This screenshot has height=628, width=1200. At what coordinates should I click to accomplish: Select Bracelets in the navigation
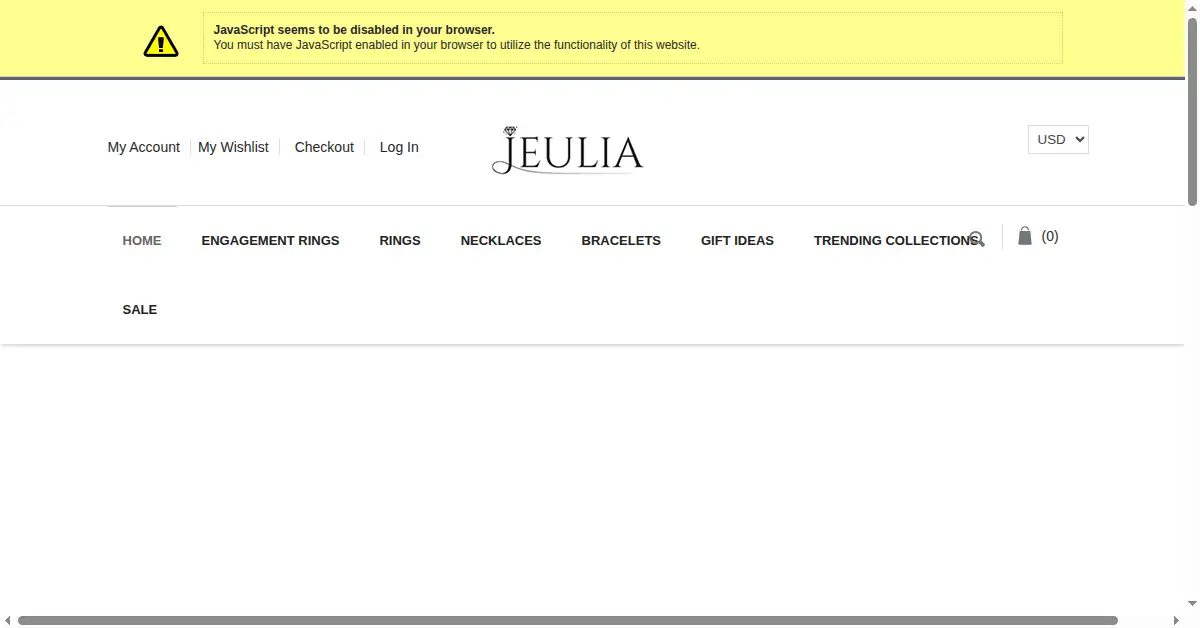click(621, 240)
